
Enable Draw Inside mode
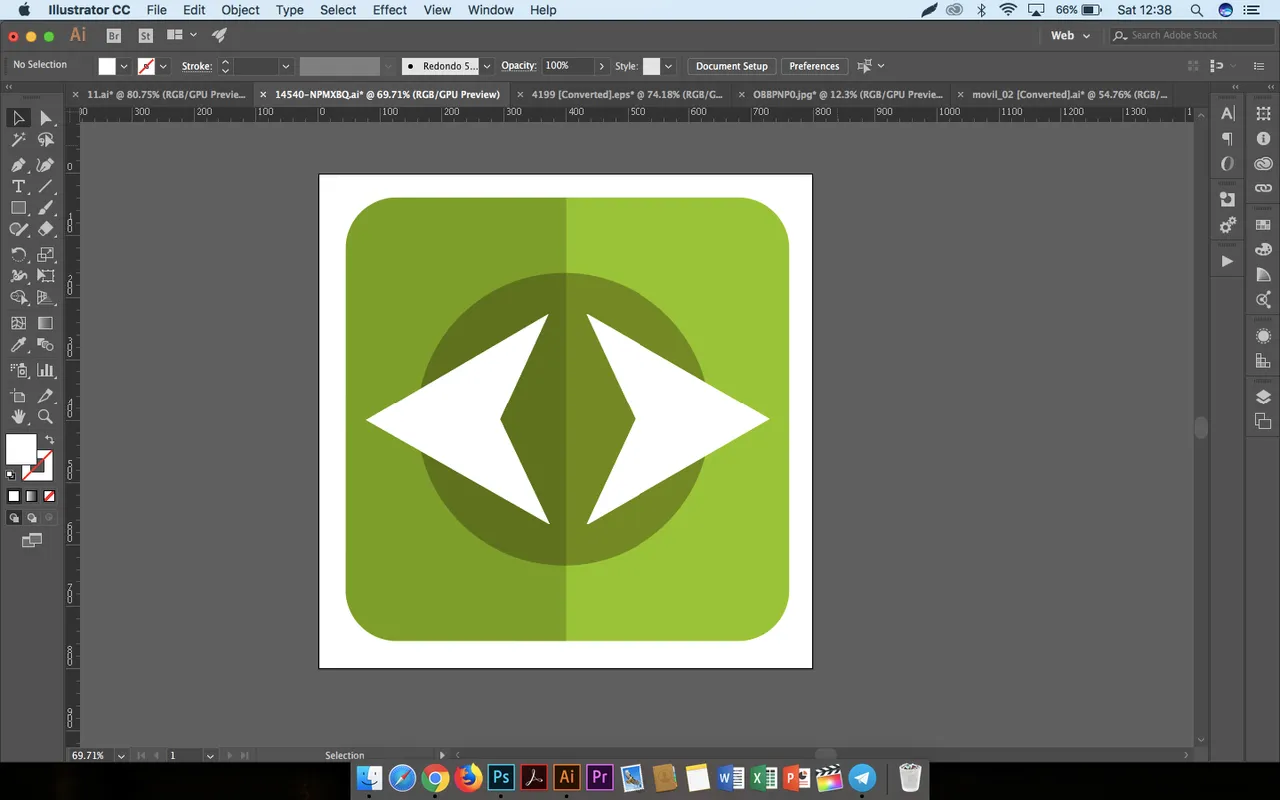pos(49,518)
